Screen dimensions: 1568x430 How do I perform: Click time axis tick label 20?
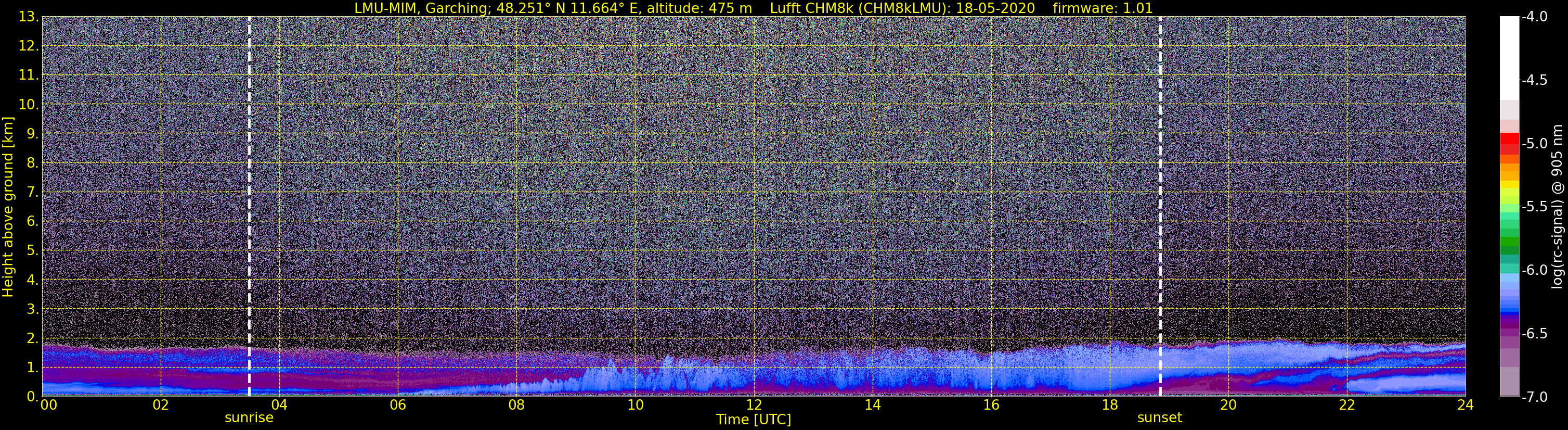tap(1228, 405)
